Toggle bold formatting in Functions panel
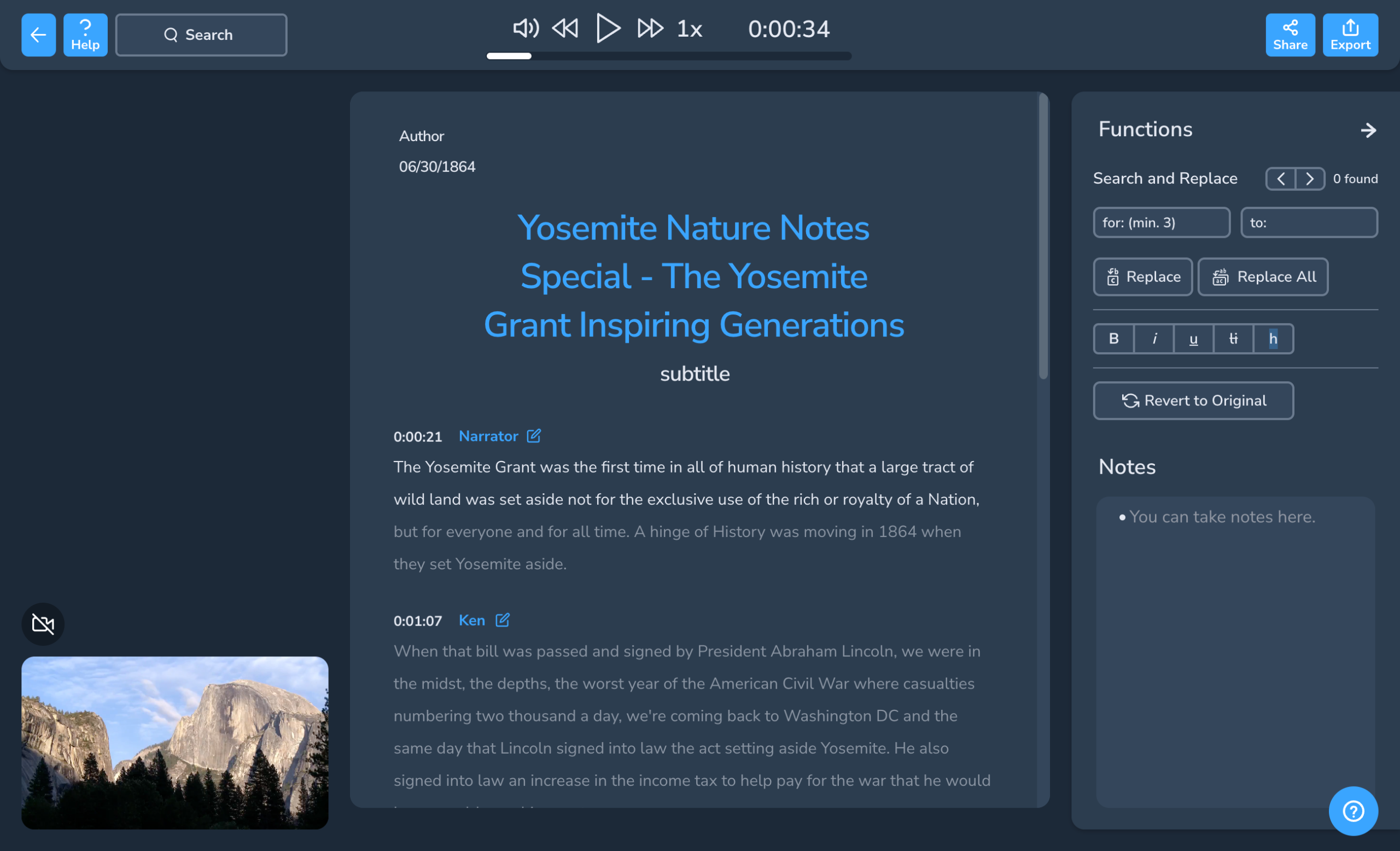This screenshot has height=851, width=1400. point(1113,337)
